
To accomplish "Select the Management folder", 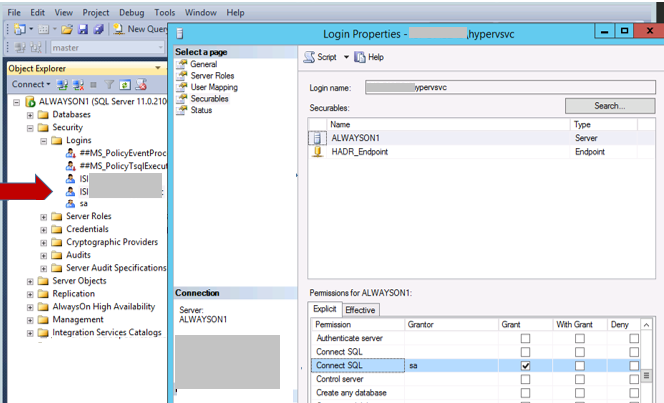I will pos(77,320).
